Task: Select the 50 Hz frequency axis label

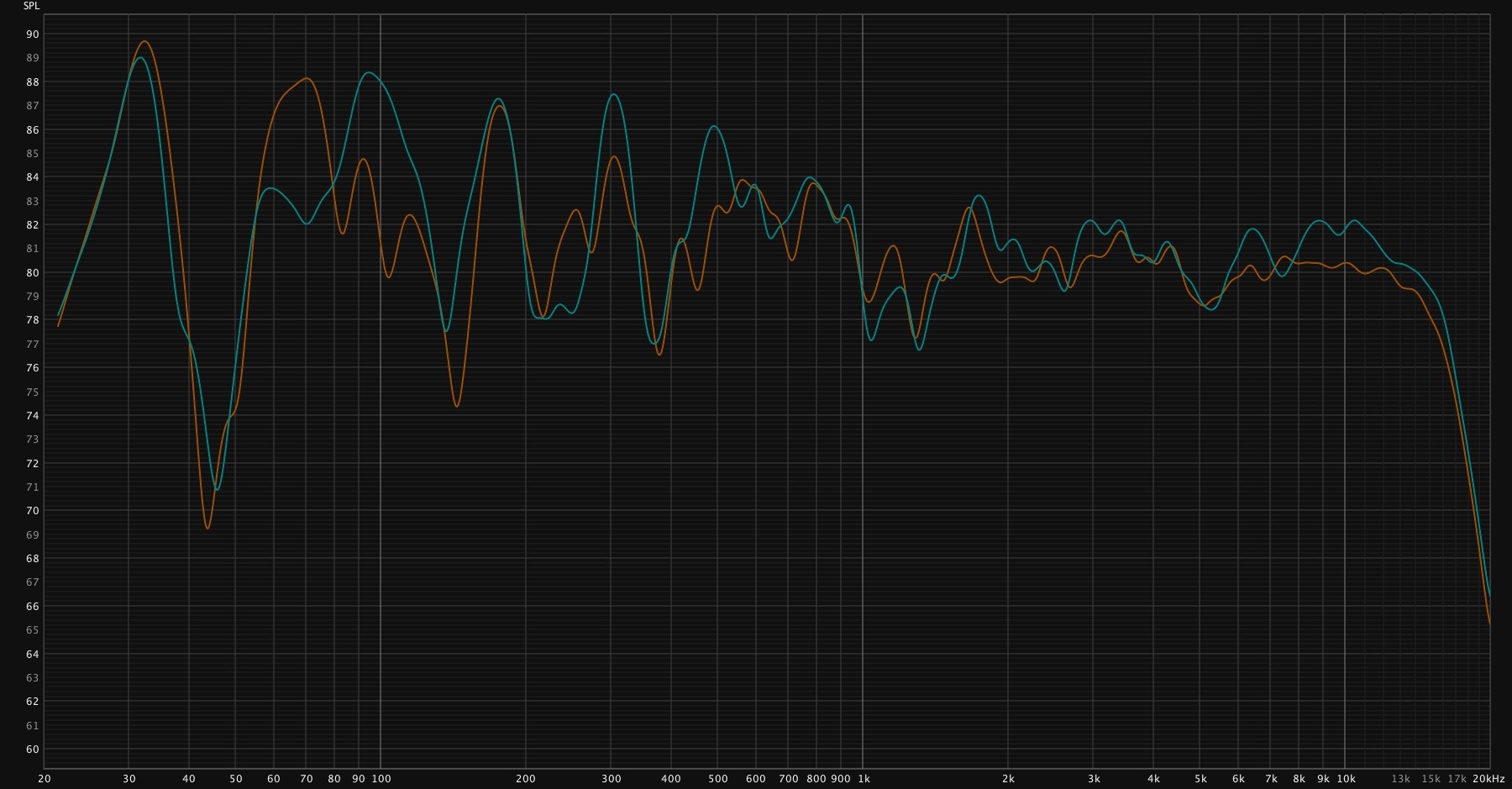Action: pyautogui.click(x=236, y=779)
